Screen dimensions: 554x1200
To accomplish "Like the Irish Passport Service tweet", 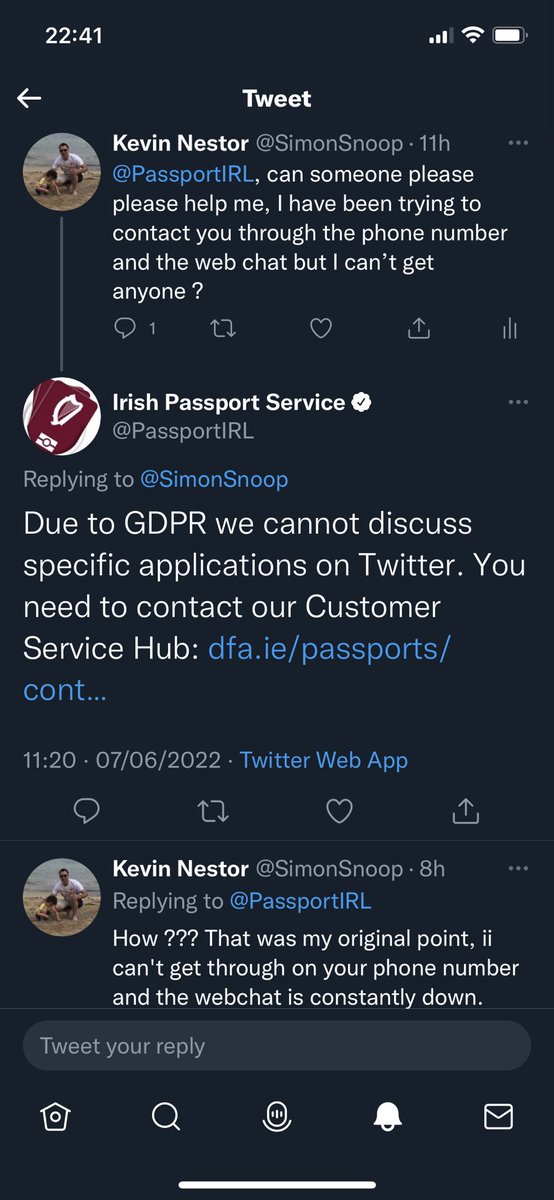I will 340,810.
